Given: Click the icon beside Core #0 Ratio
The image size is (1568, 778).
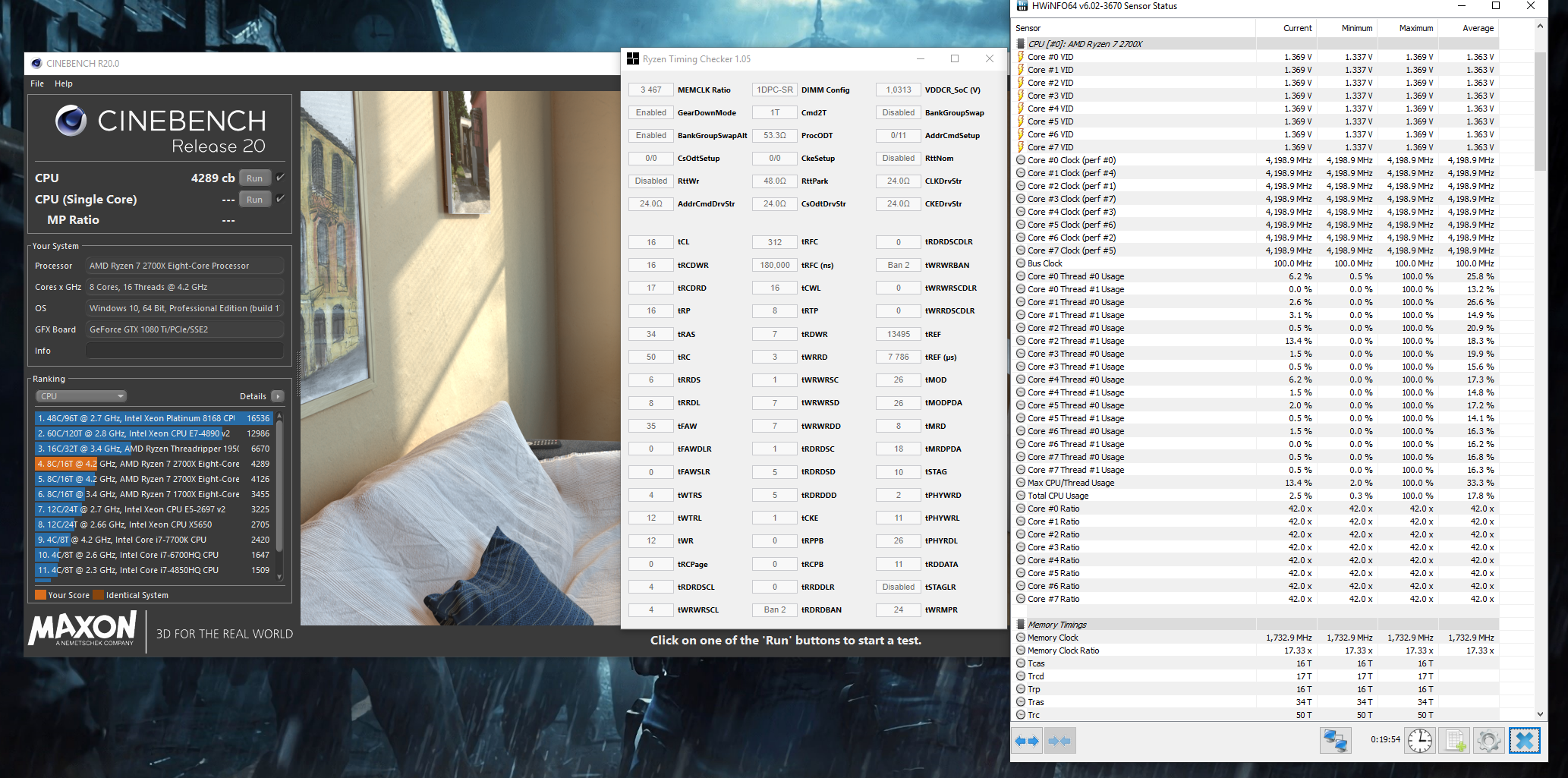Looking at the screenshot, I should (x=1021, y=509).
